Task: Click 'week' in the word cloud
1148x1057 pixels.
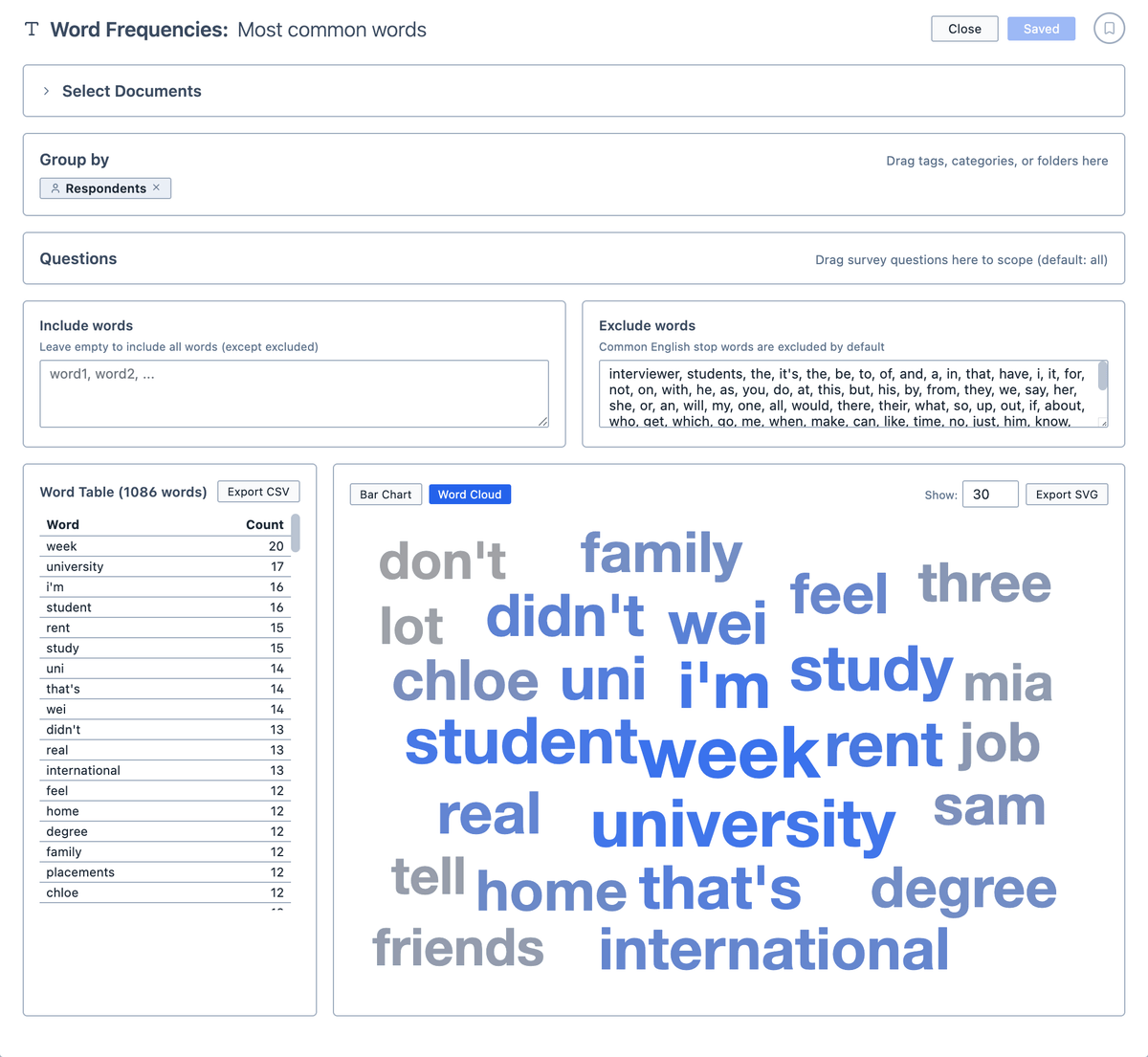Action: pos(730,753)
